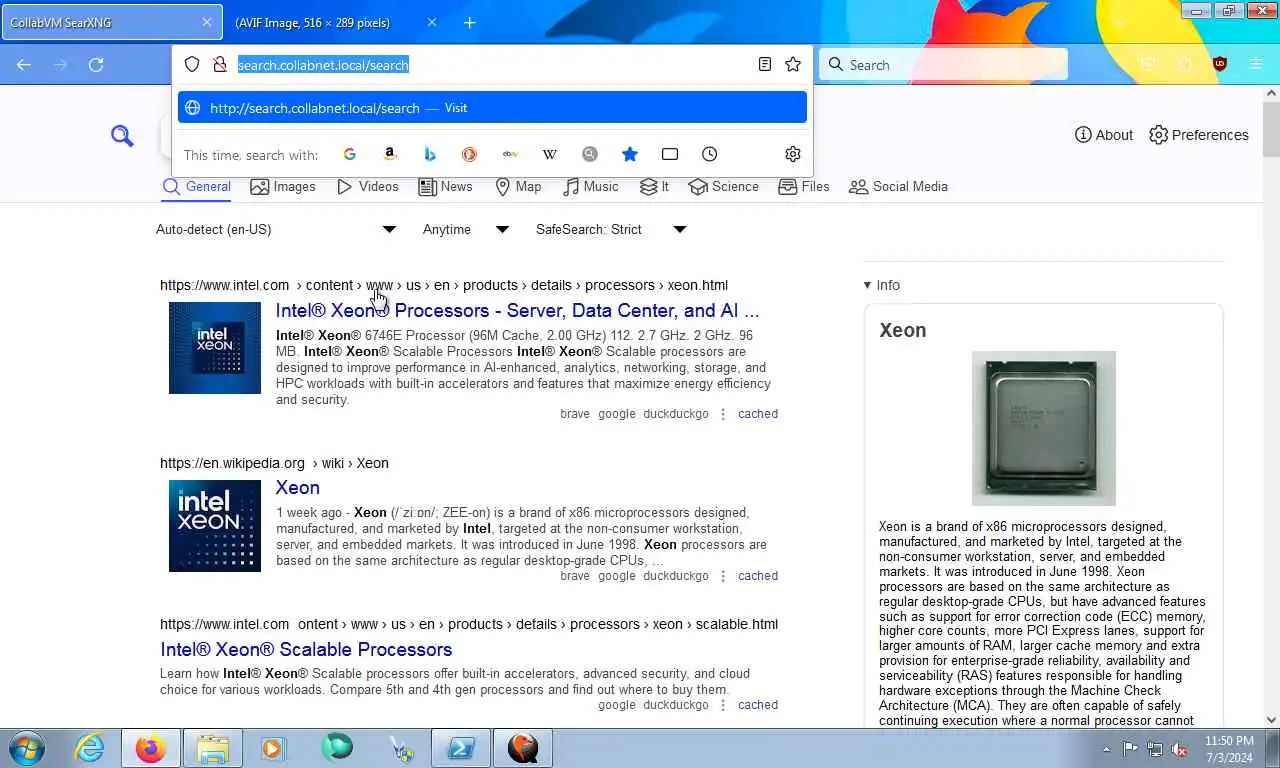Open Intel Xeon Scalable Processors result
Viewport: 1280px width, 768px height.
click(x=306, y=650)
